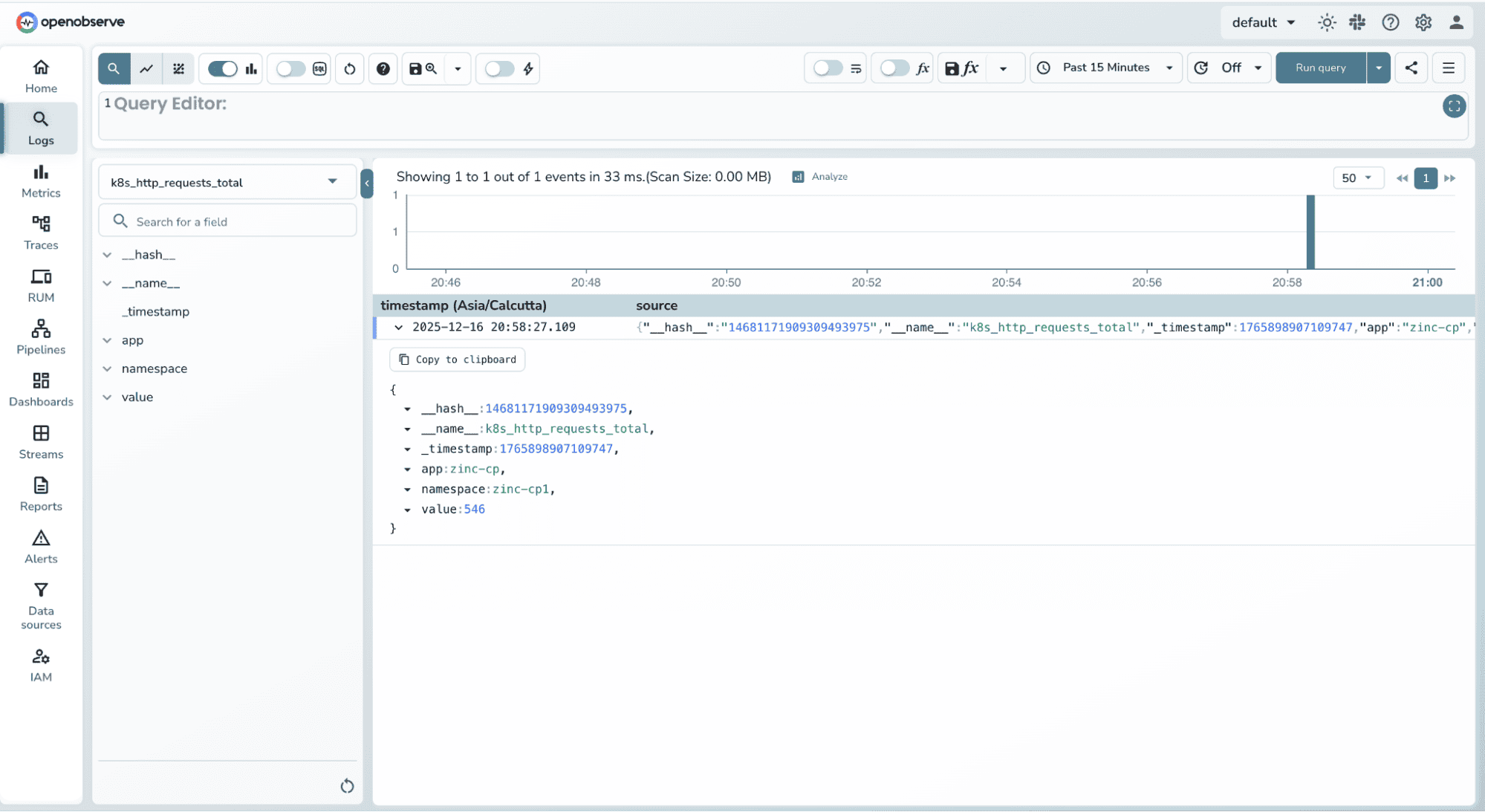
Task: Open the Metrics section in sidebar
Action: pyautogui.click(x=41, y=181)
